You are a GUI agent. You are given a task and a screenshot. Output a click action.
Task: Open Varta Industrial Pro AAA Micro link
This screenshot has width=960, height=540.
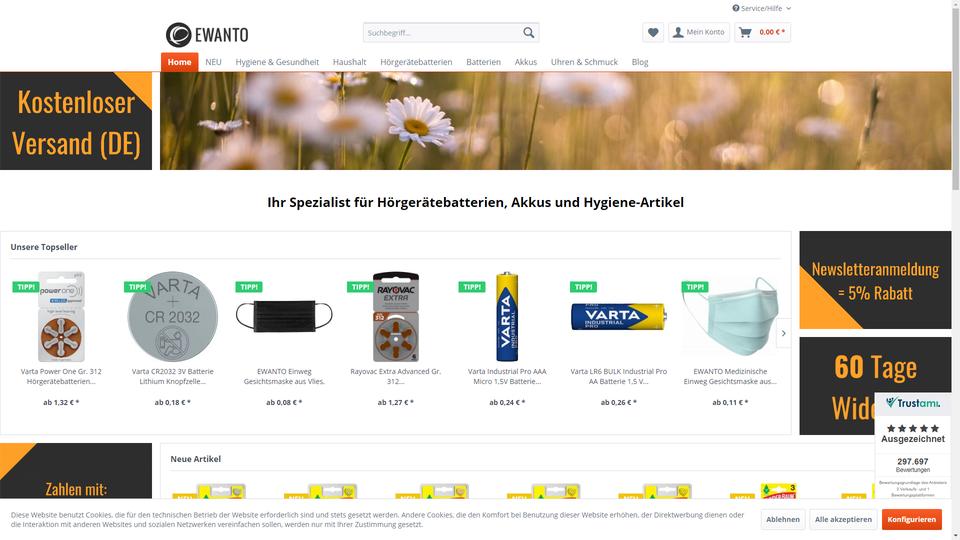pos(507,376)
